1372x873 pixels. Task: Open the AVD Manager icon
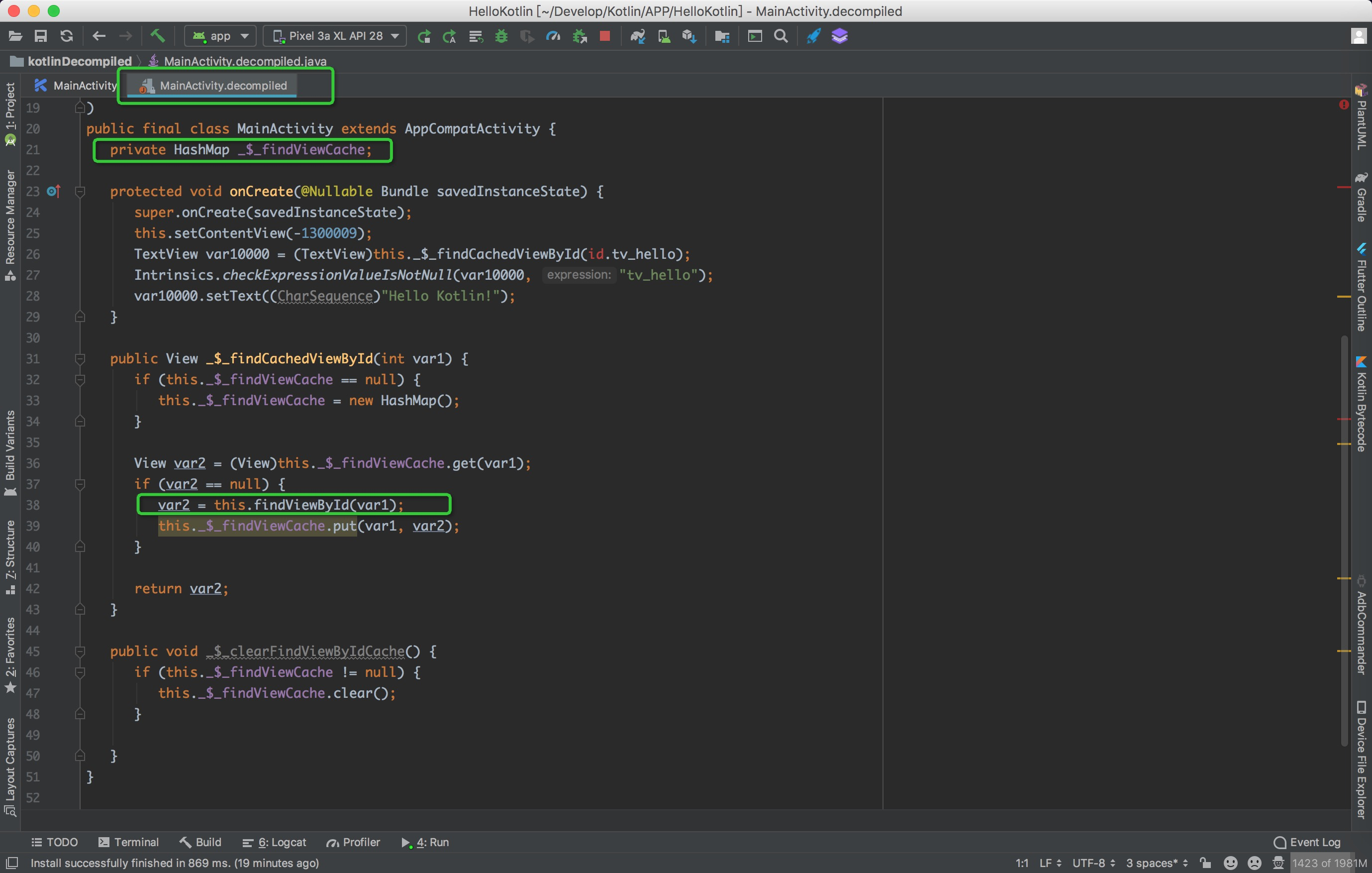pyautogui.click(x=664, y=36)
